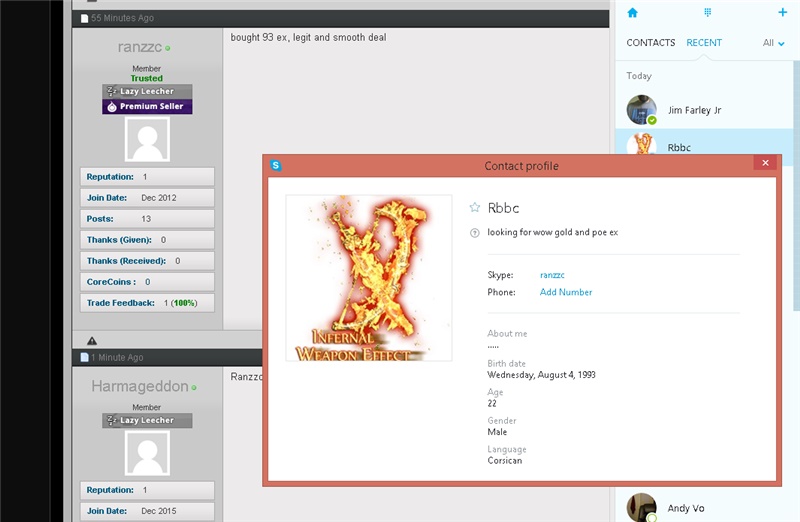Click the plus icon to add contact

click(782, 12)
